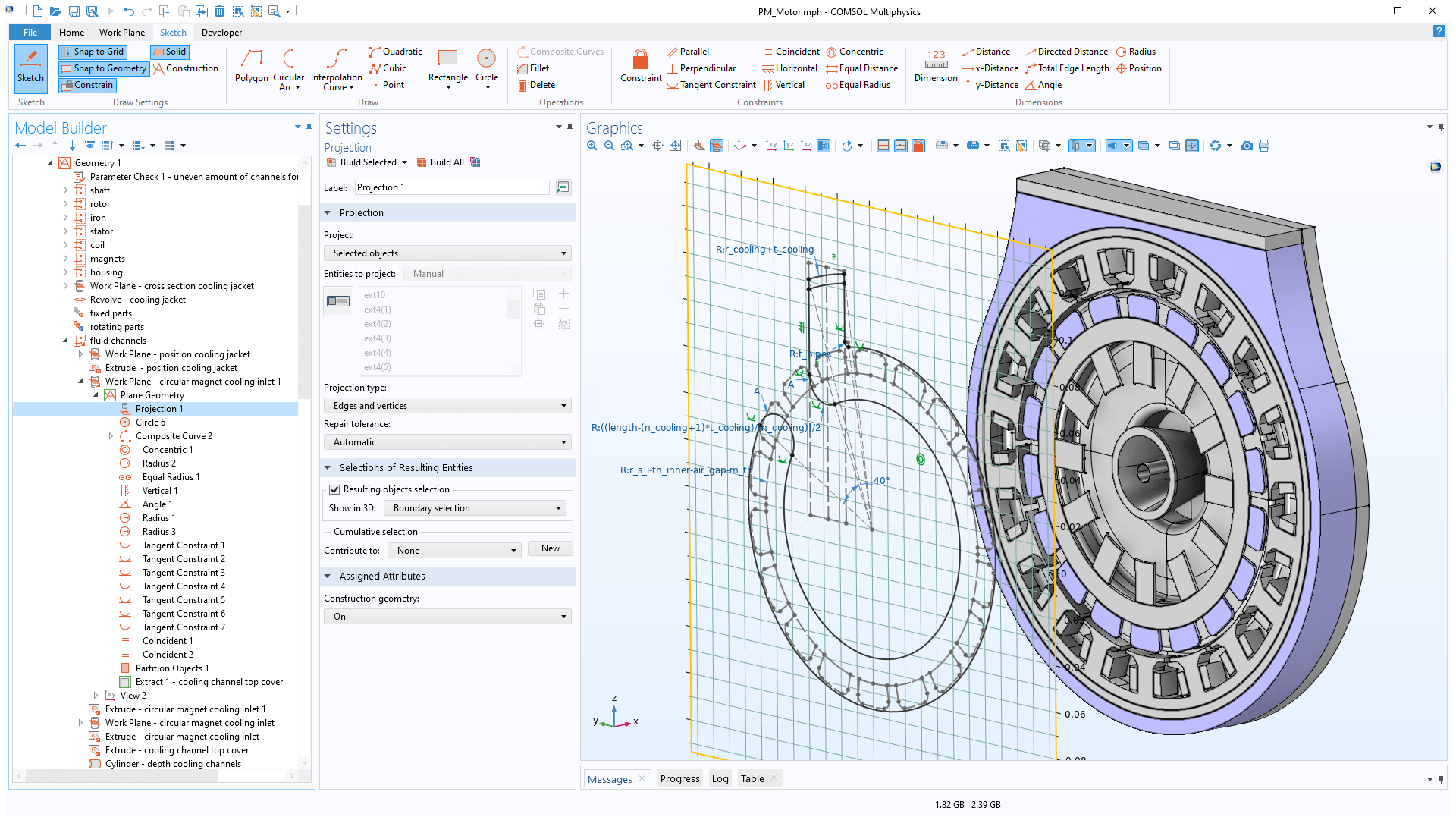Screen dimensions: 1456x817
Task: Apply the Tangent Constraint tool
Action: (x=710, y=84)
